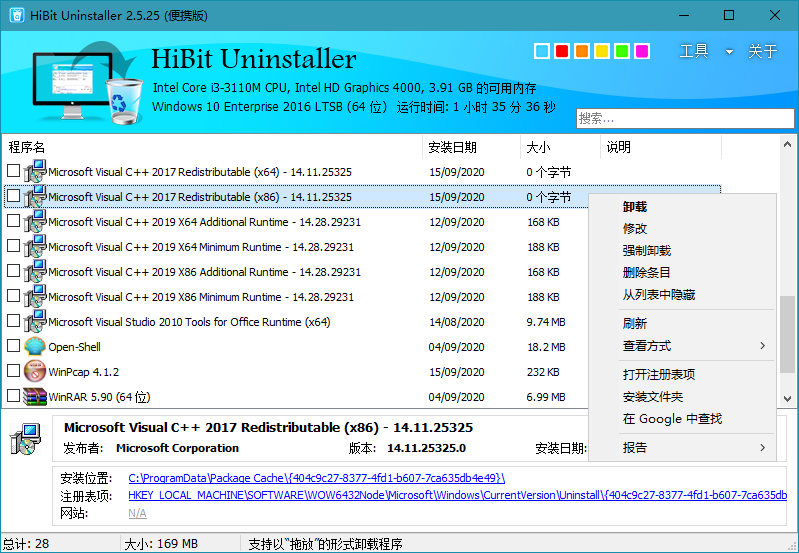Select the Open-Shell checkbox
This screenshot has width=799, height=553.
(x=14, y=346)
